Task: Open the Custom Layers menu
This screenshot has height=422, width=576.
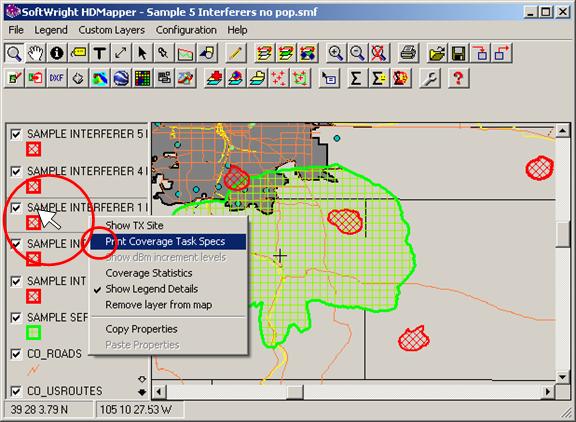Action: coord(112,30)
